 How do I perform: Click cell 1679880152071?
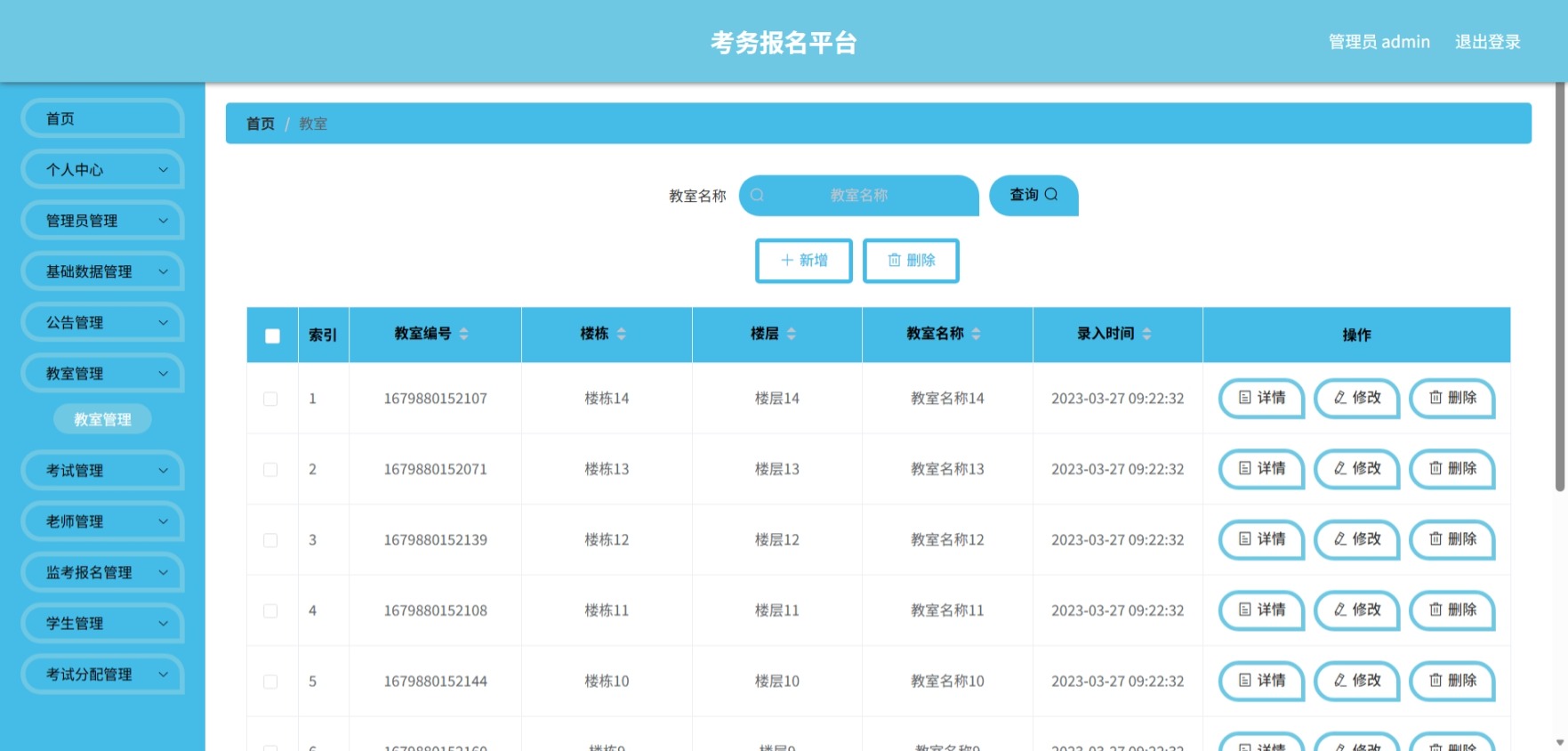(x=436, y=469)
